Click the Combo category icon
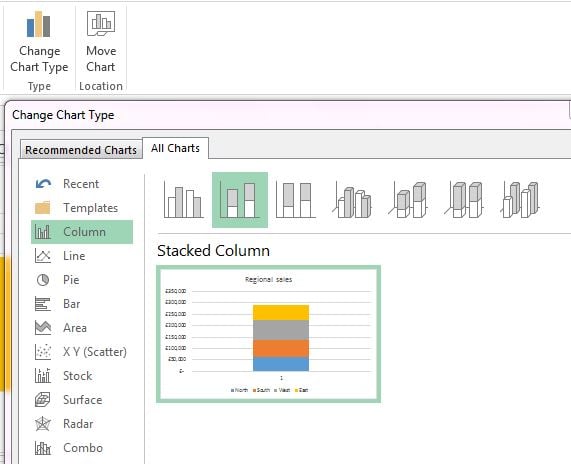 pos(43,448)
